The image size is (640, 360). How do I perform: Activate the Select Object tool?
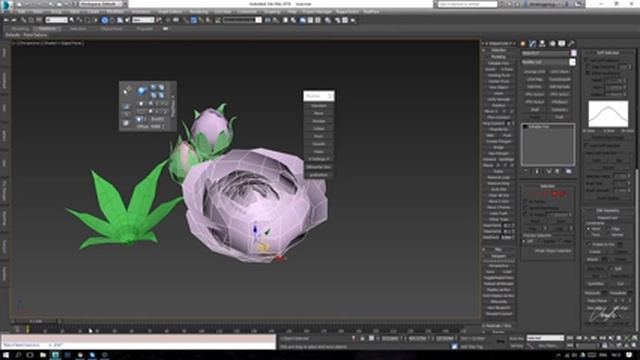tap(72, 20)
